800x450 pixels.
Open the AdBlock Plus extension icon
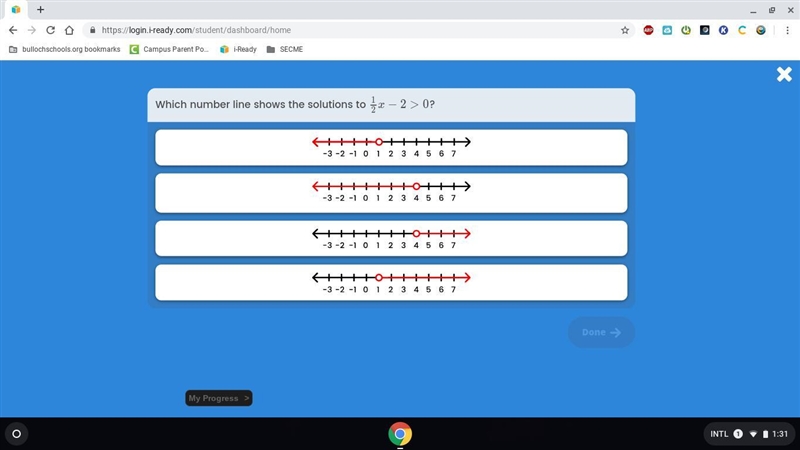pos(648,30)
